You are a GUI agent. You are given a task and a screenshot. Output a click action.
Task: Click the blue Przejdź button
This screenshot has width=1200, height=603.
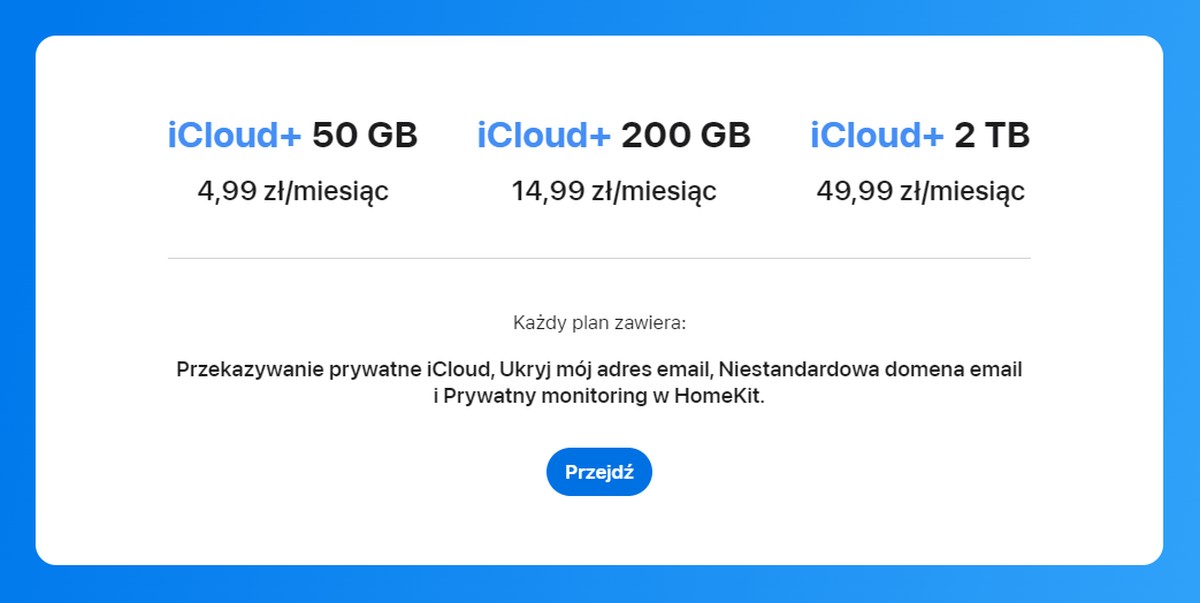tap(599, 472)
